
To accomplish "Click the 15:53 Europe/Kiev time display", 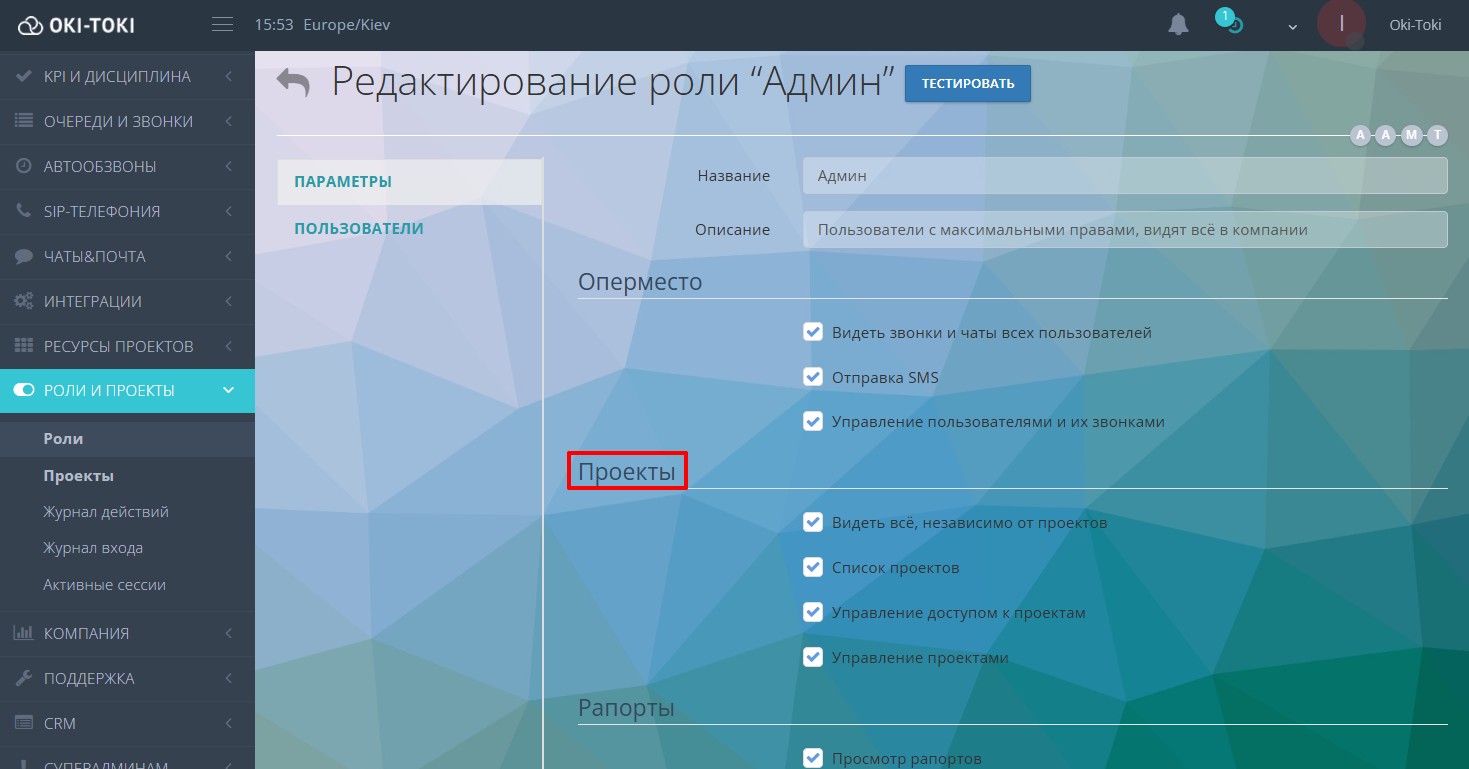I will (x=322, y=25).
